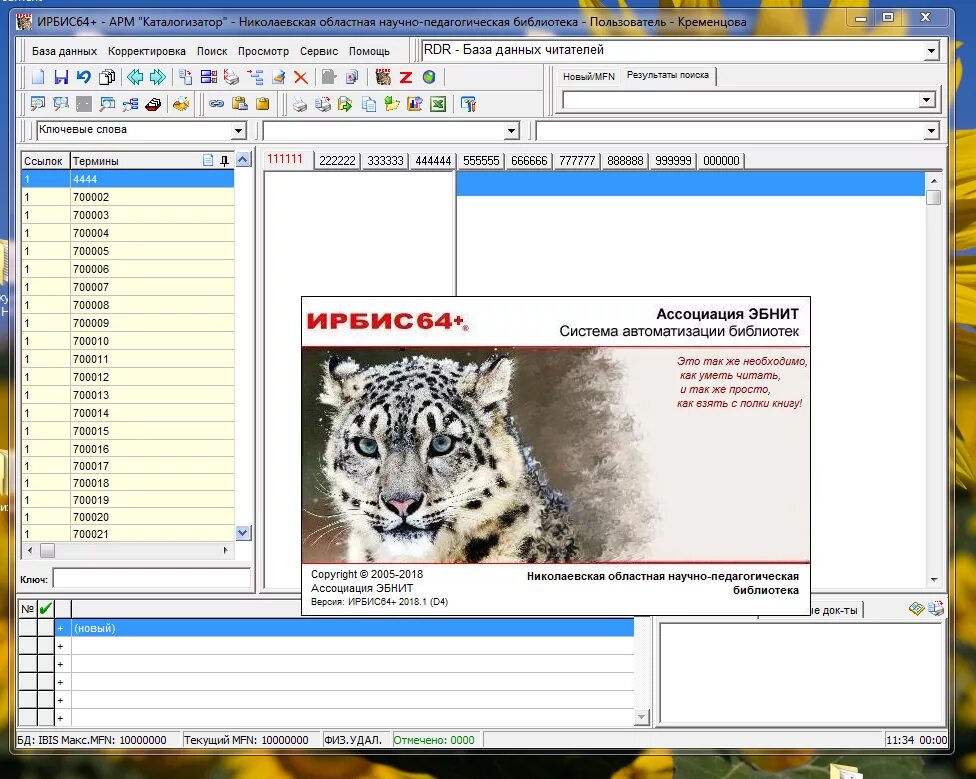Click the blue double-box global edit icon

pos(209,77)
